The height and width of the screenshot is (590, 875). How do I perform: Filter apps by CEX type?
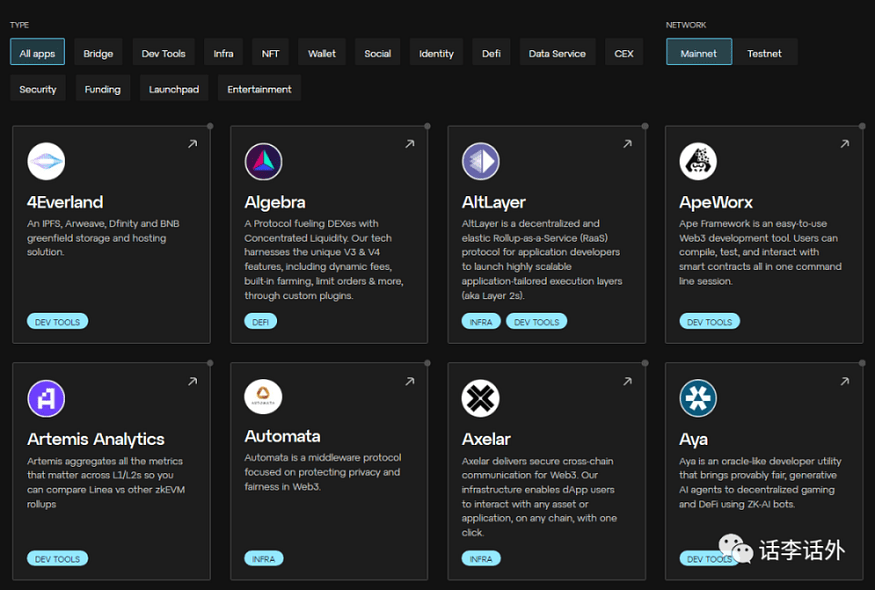pos(624,52)
